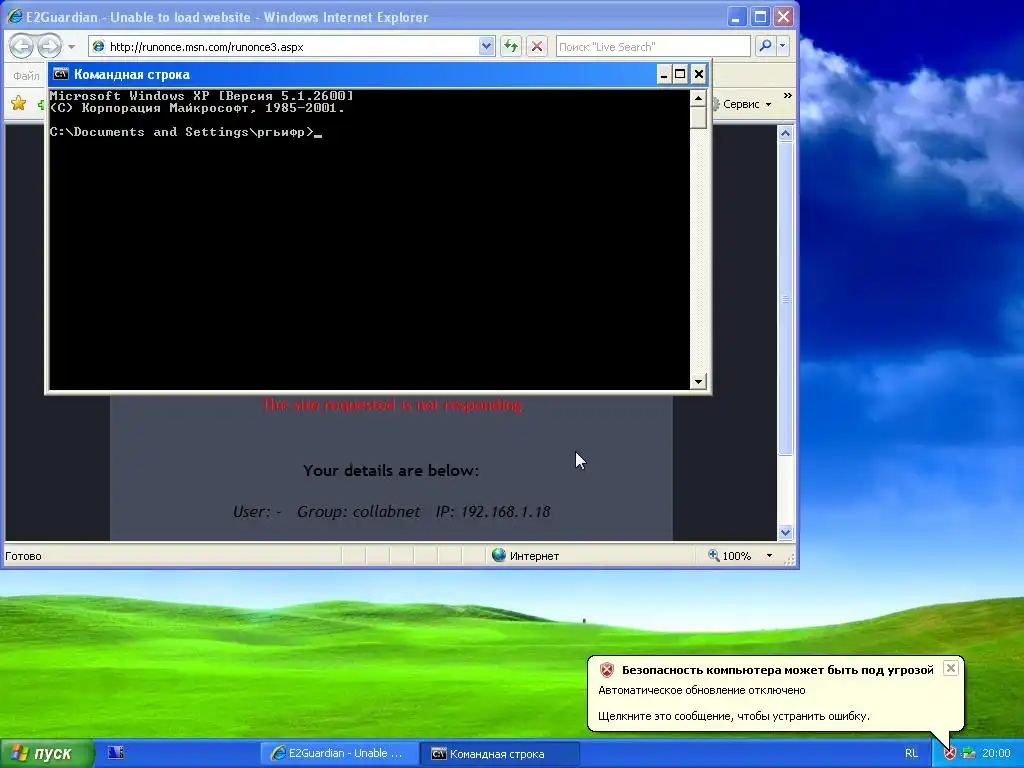Click 'Щелкните это сообщение' balloon message
1024x768 pixels.
[x=734, y=716]
